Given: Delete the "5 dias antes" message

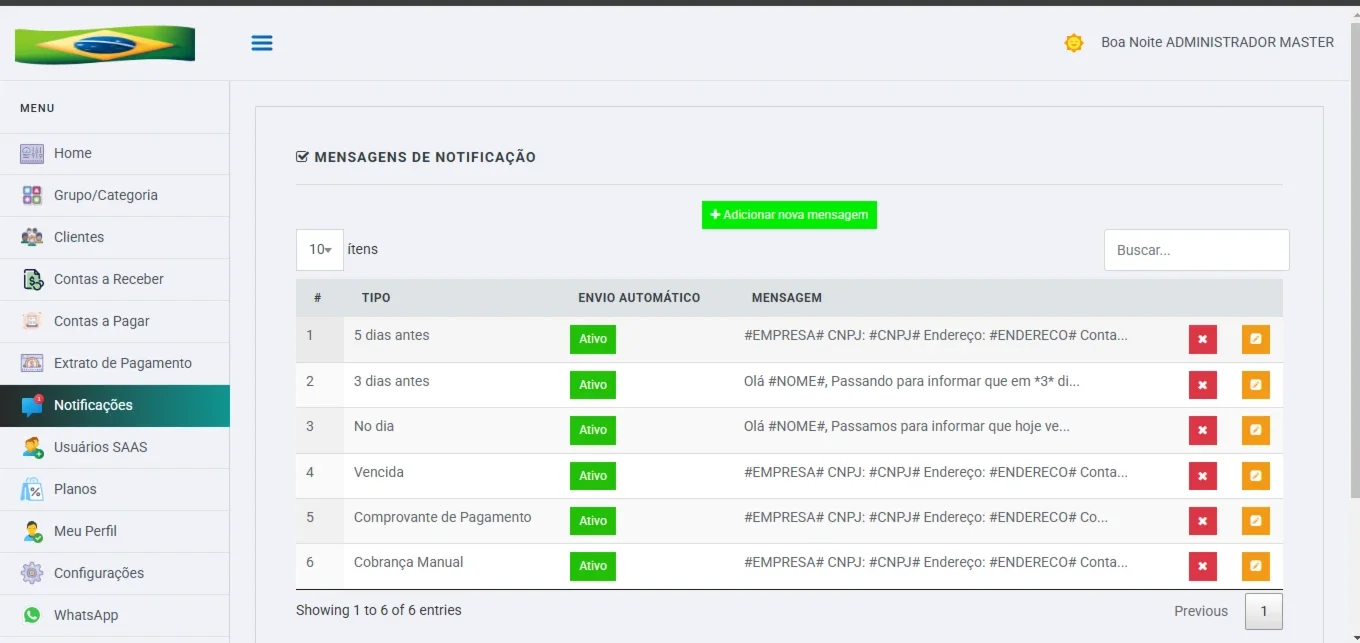Looking at the screenshot, I should tap(1203, 340).
